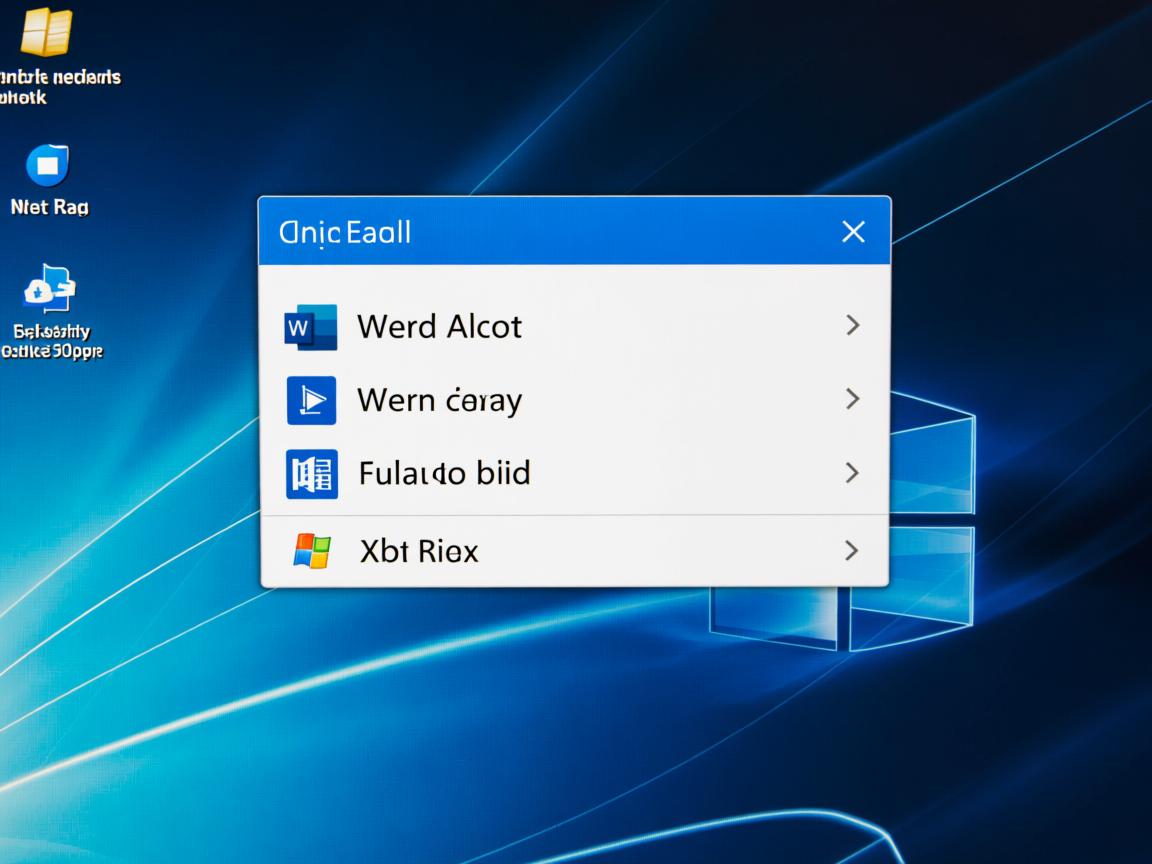Click the blue play icon beside Wern ceray
Image resolution: width=1152 pixels, height=864 pixels.
click(311, 401)
